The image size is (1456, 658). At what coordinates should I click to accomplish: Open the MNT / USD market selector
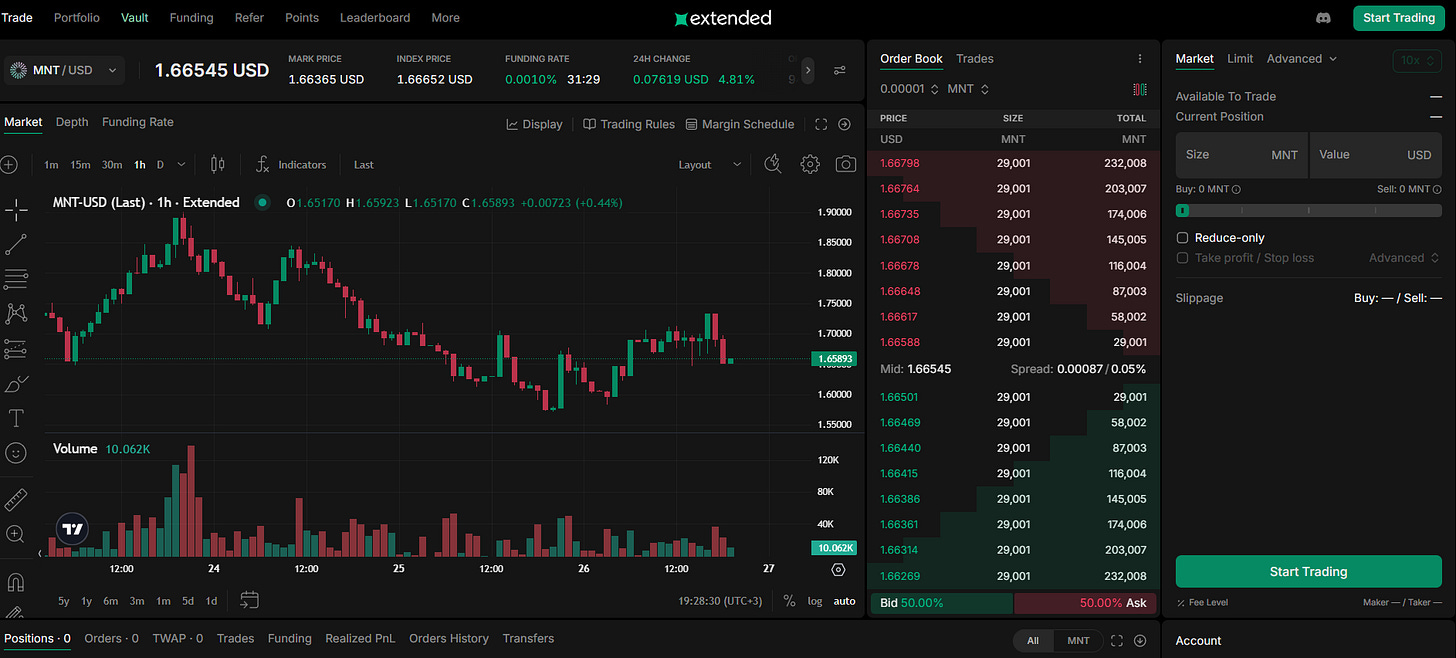[63, 70]
